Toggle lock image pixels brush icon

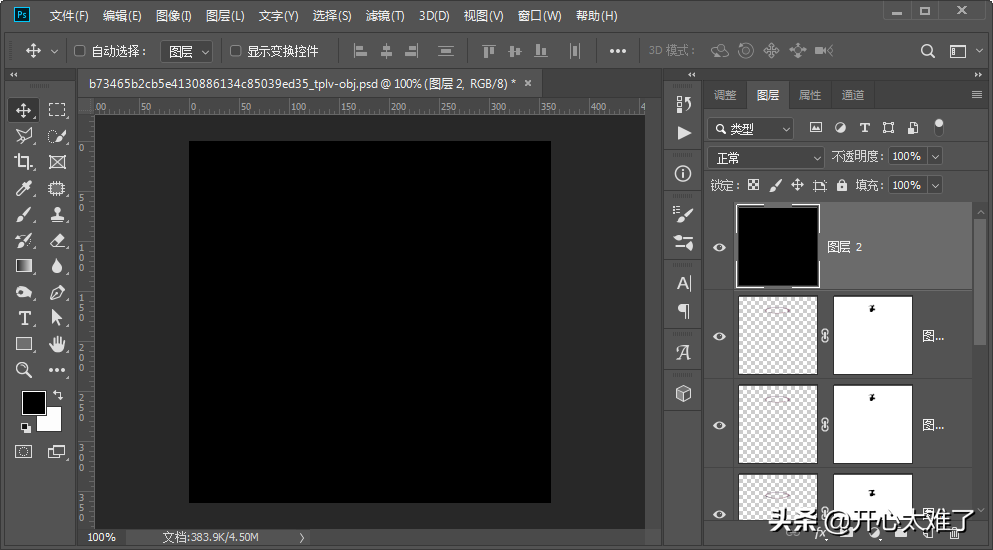click(775, 185)
